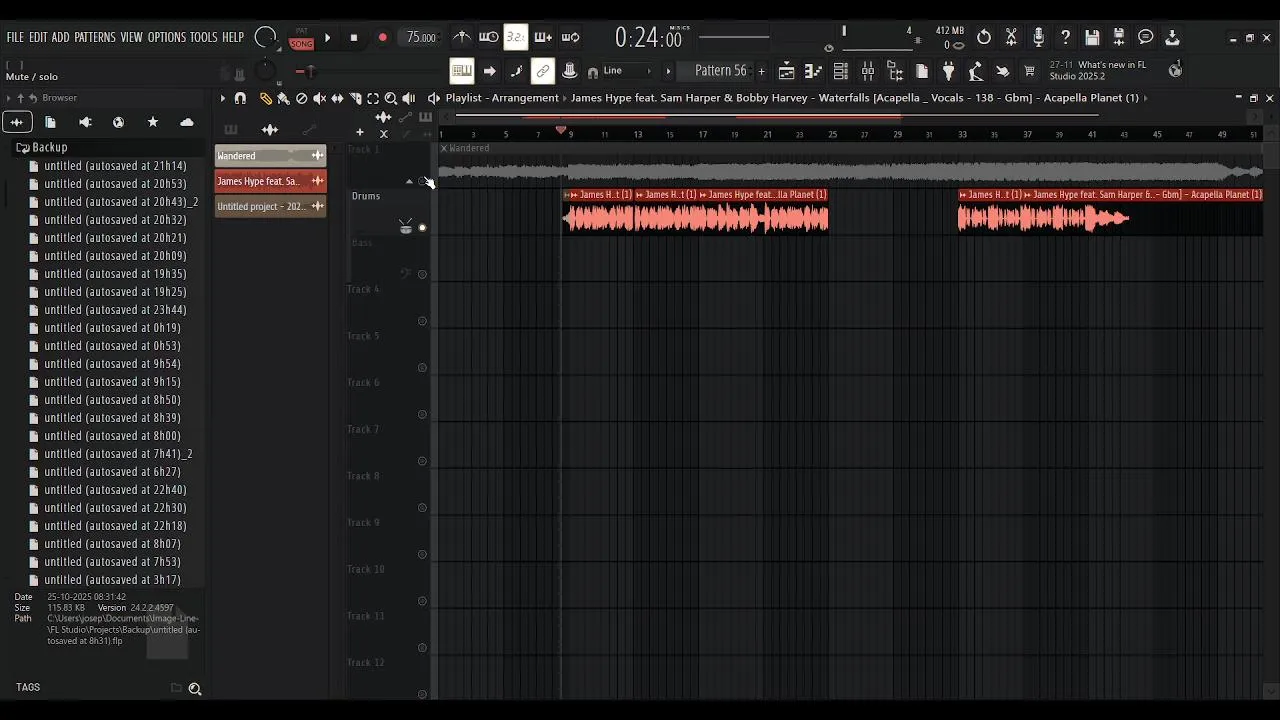The width and height of the screenshot is (1280, 720).
Task: Add new pattern with plus next to Pattern 56
Action: tap(761, 71)
